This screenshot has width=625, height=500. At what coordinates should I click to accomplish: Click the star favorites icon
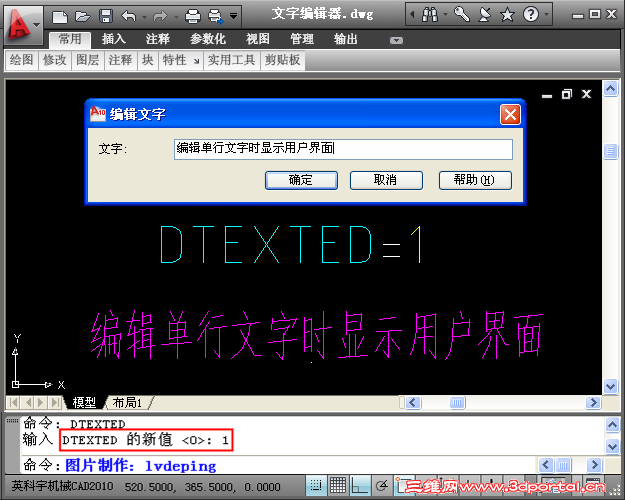click(507, 15)
